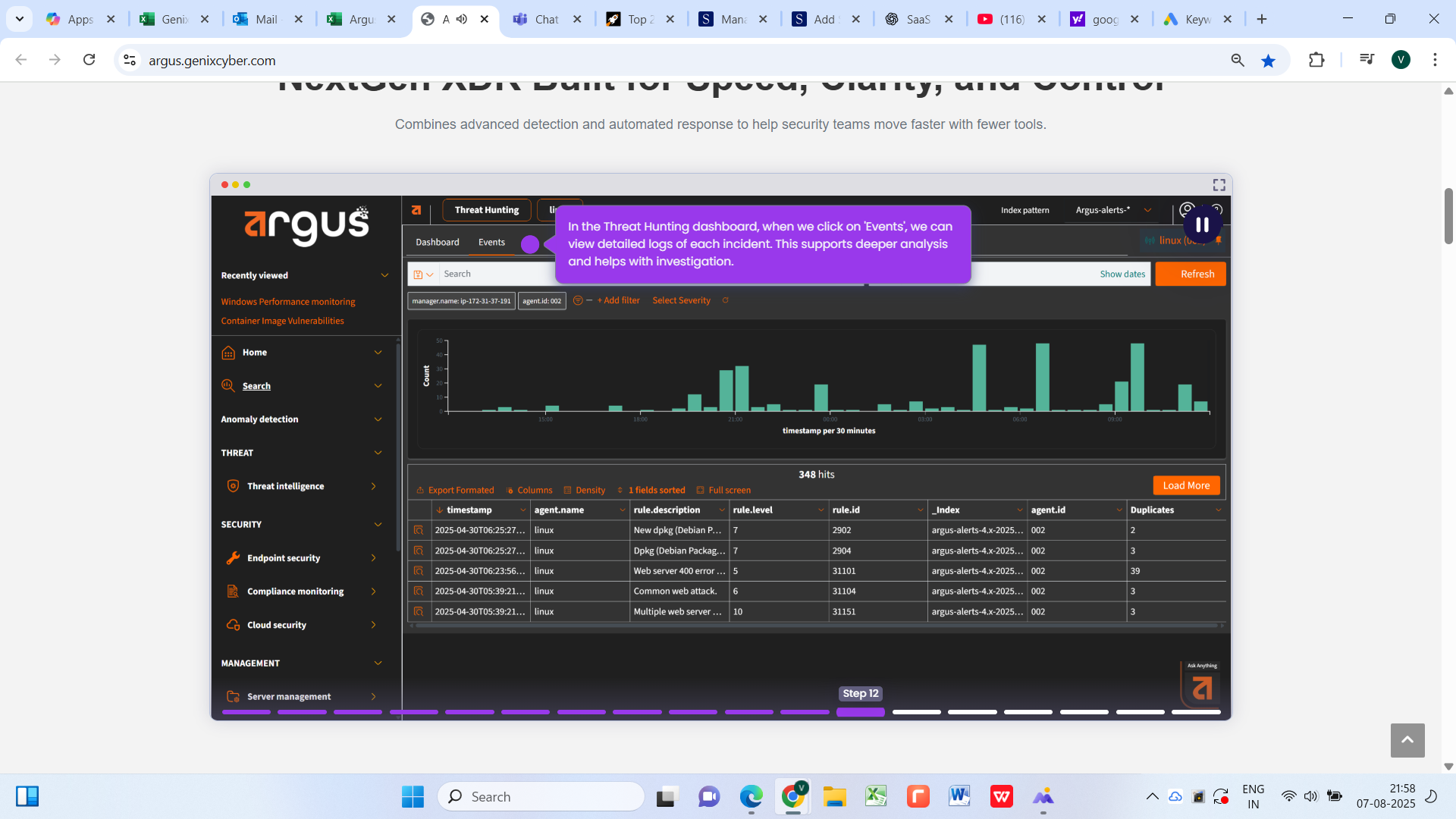Open the Chrome profile V avatar
Viewport: 1456px width, 819px height.
click(x=1401, y=60)
